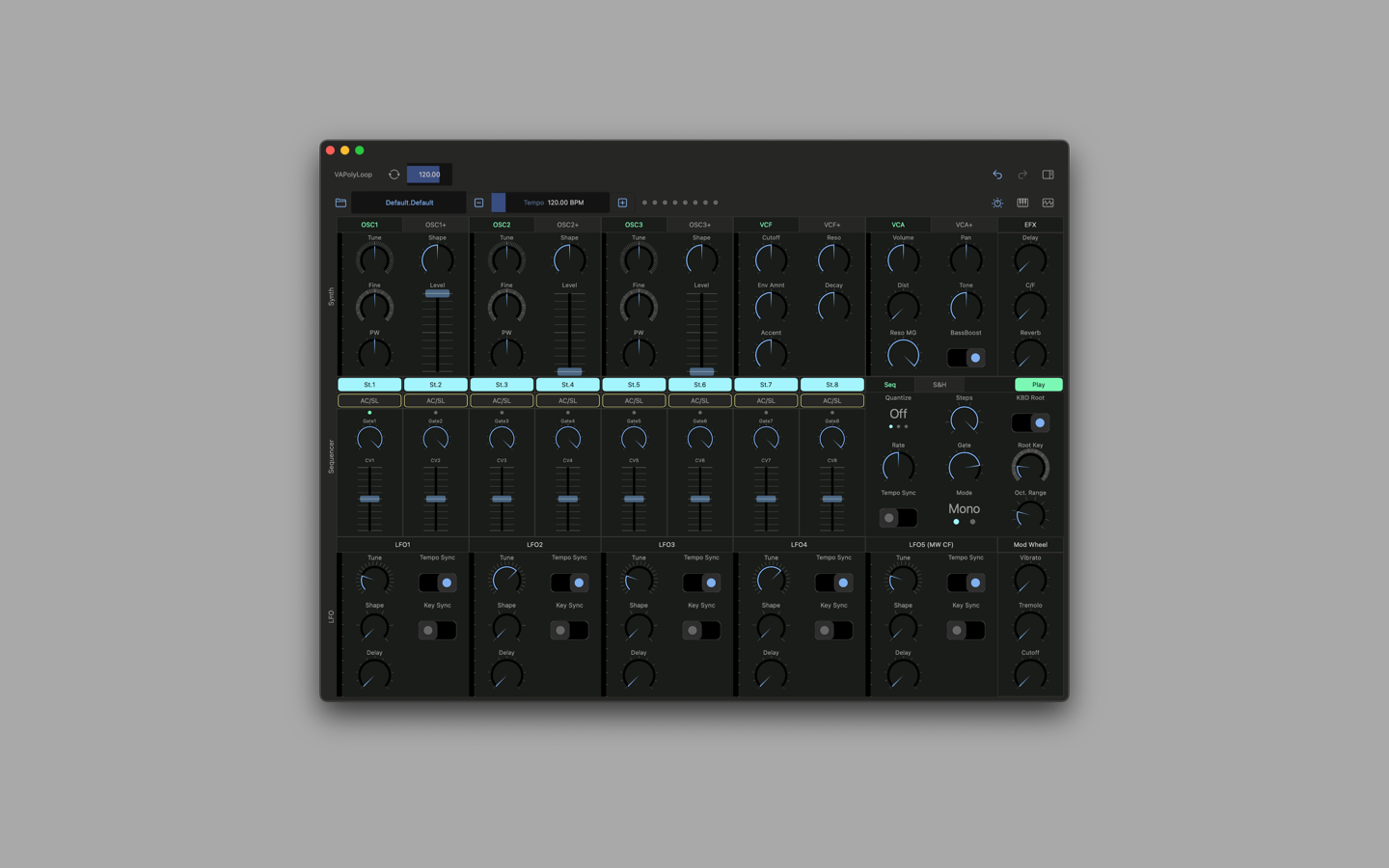The height and width of the screenshot is (868, 1389).
Task: Toggle step button St.1
Action: (369, 385)
